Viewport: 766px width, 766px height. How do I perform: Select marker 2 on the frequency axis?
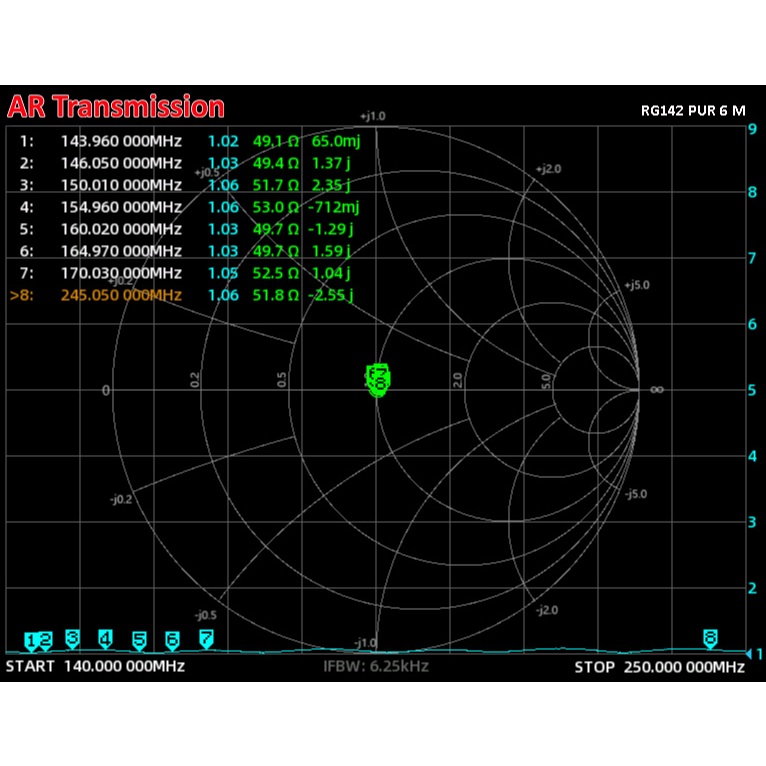coord(45,641)
